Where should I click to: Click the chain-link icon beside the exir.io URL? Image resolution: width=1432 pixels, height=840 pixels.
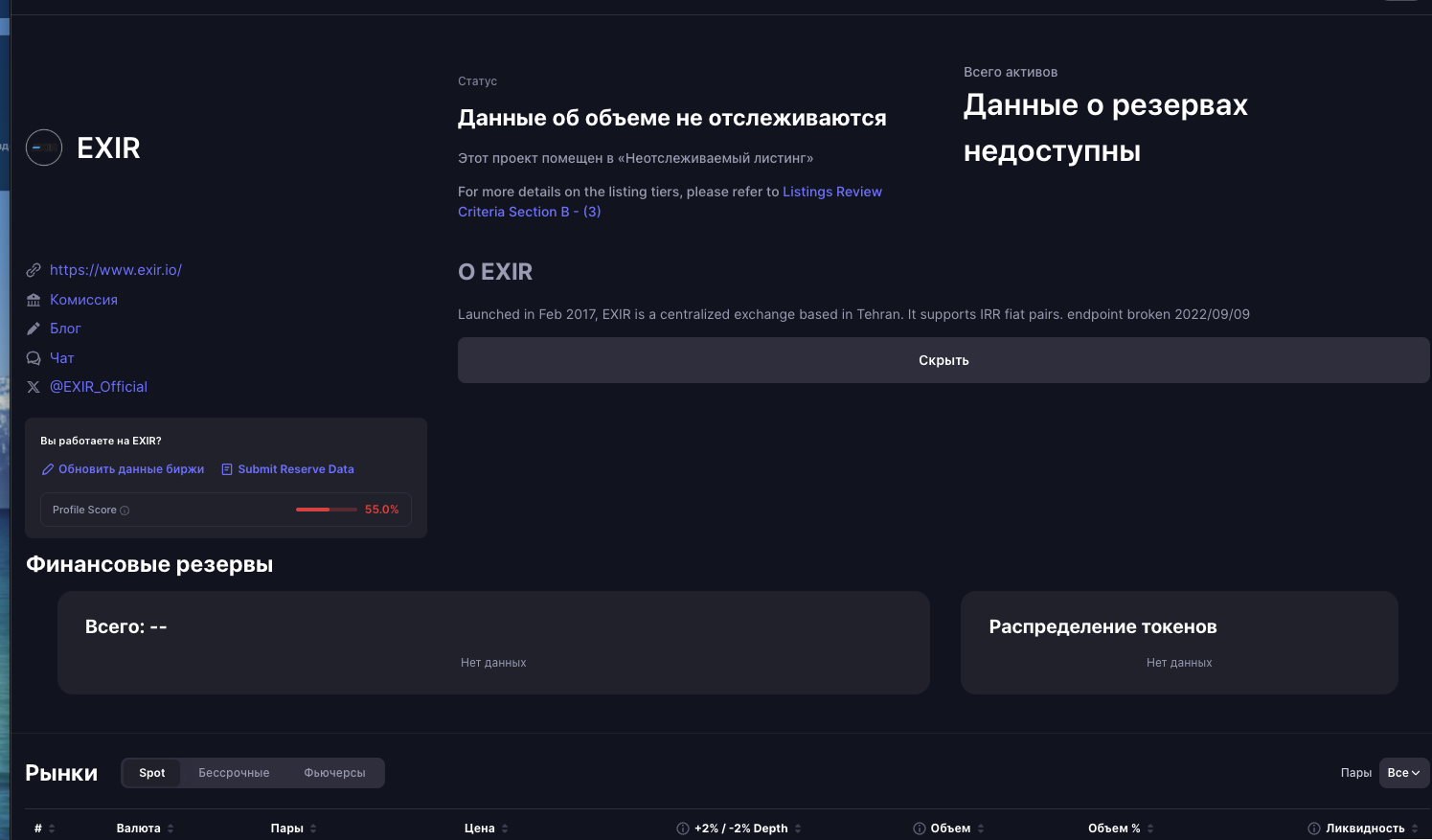click(34, 270)
